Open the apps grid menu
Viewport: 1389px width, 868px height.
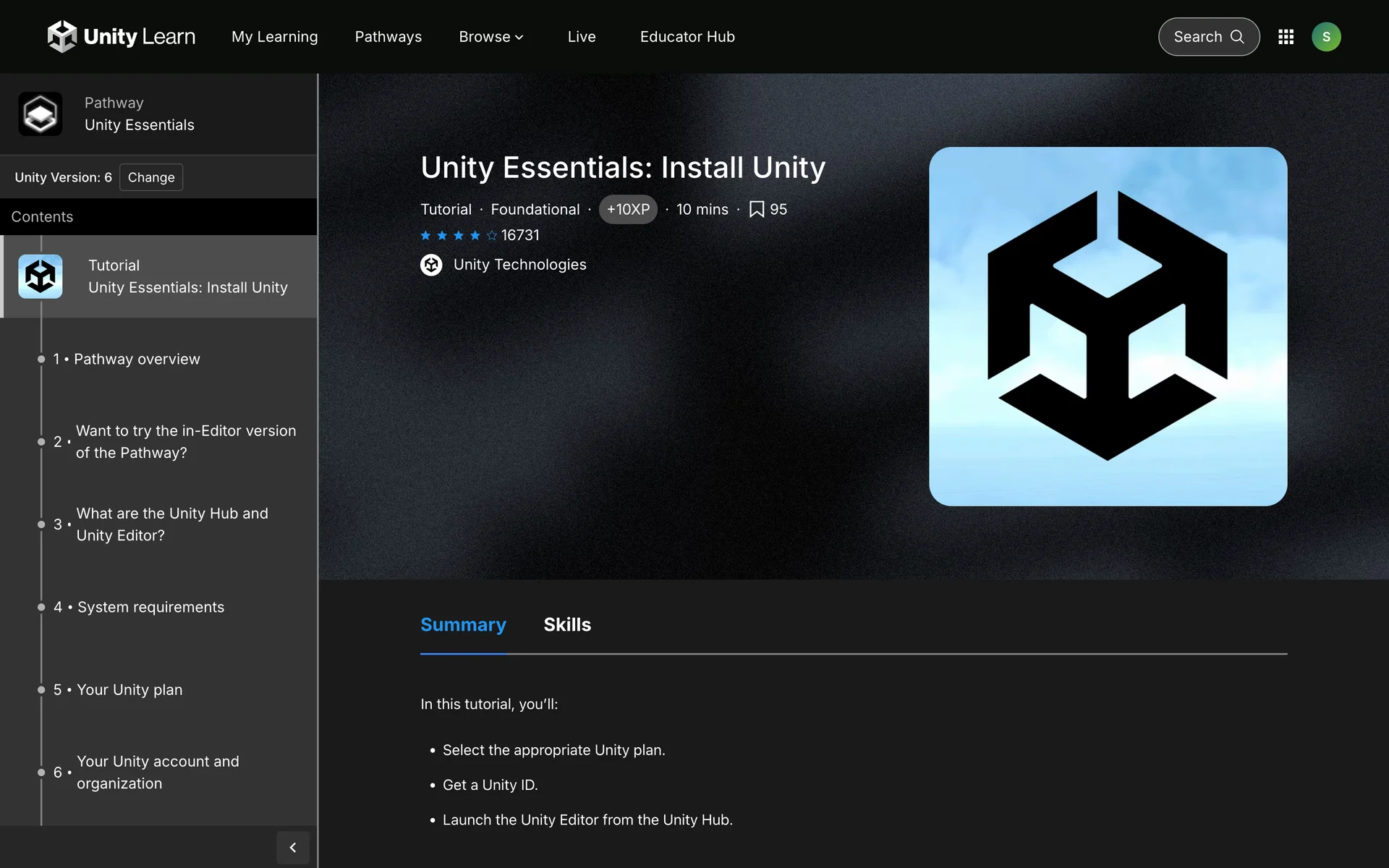coord(1286,37)
